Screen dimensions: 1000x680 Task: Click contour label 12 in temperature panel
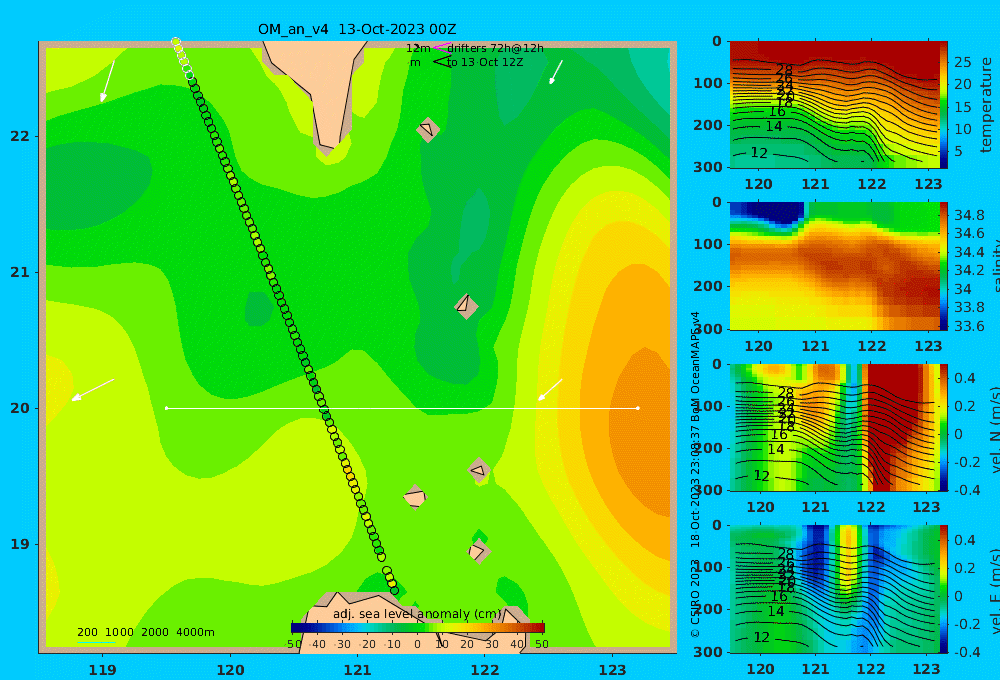pos(759,152)
